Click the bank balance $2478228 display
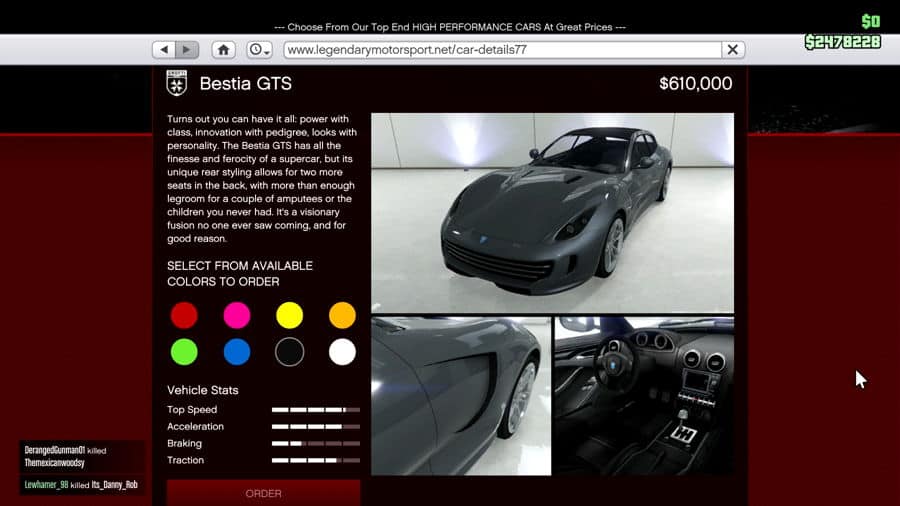 pyautogui.click(x=842, y=42)
